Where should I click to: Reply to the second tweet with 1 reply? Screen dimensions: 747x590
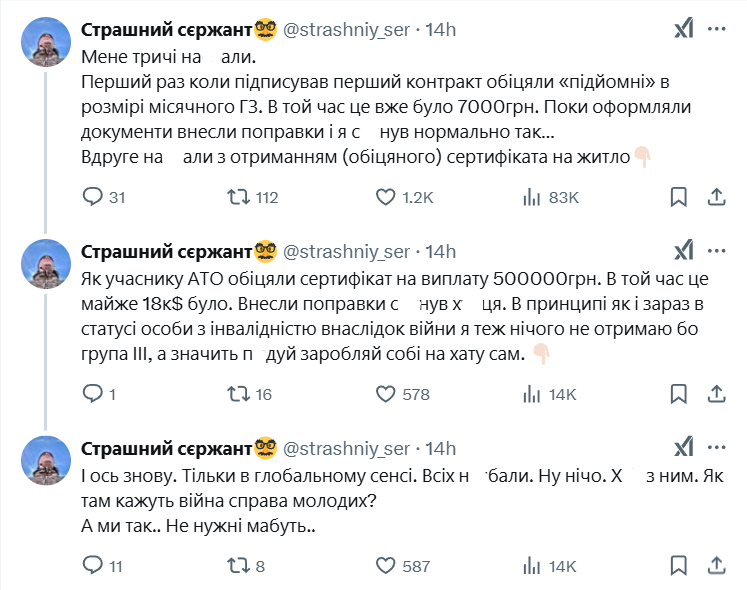tap(93, 394)
